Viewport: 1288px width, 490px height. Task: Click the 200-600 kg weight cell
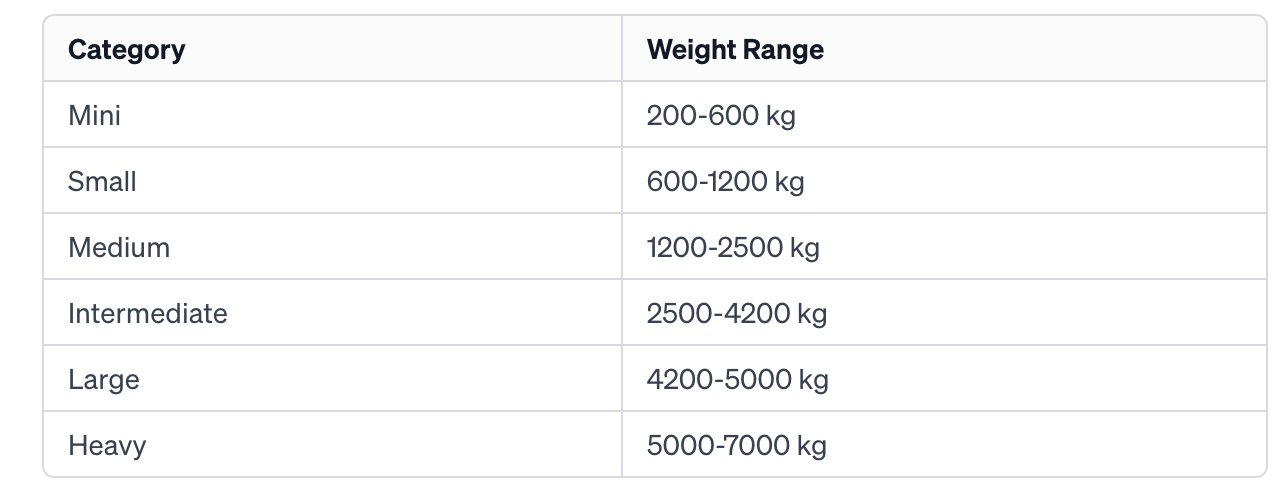[x=944, y=115]
